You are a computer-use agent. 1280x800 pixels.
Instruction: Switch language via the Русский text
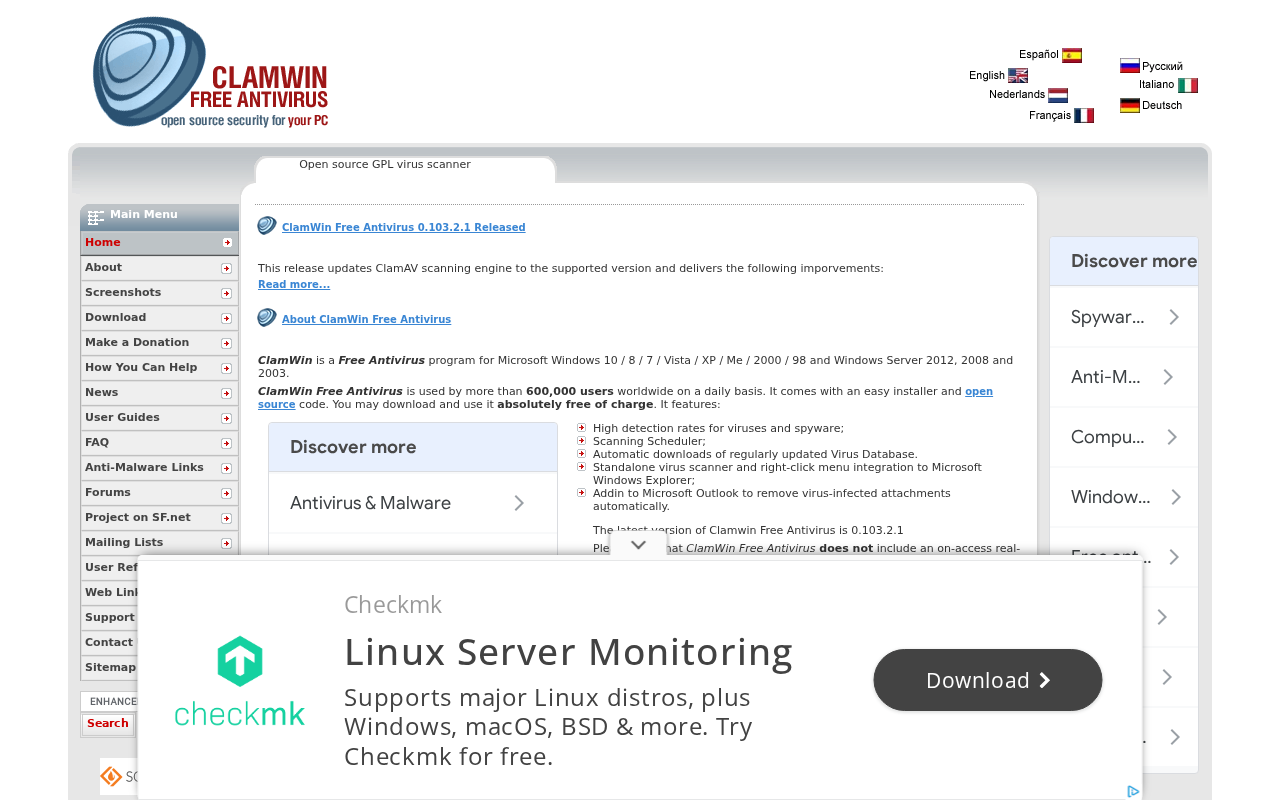pyautogui.click(x=1162, y=67)
